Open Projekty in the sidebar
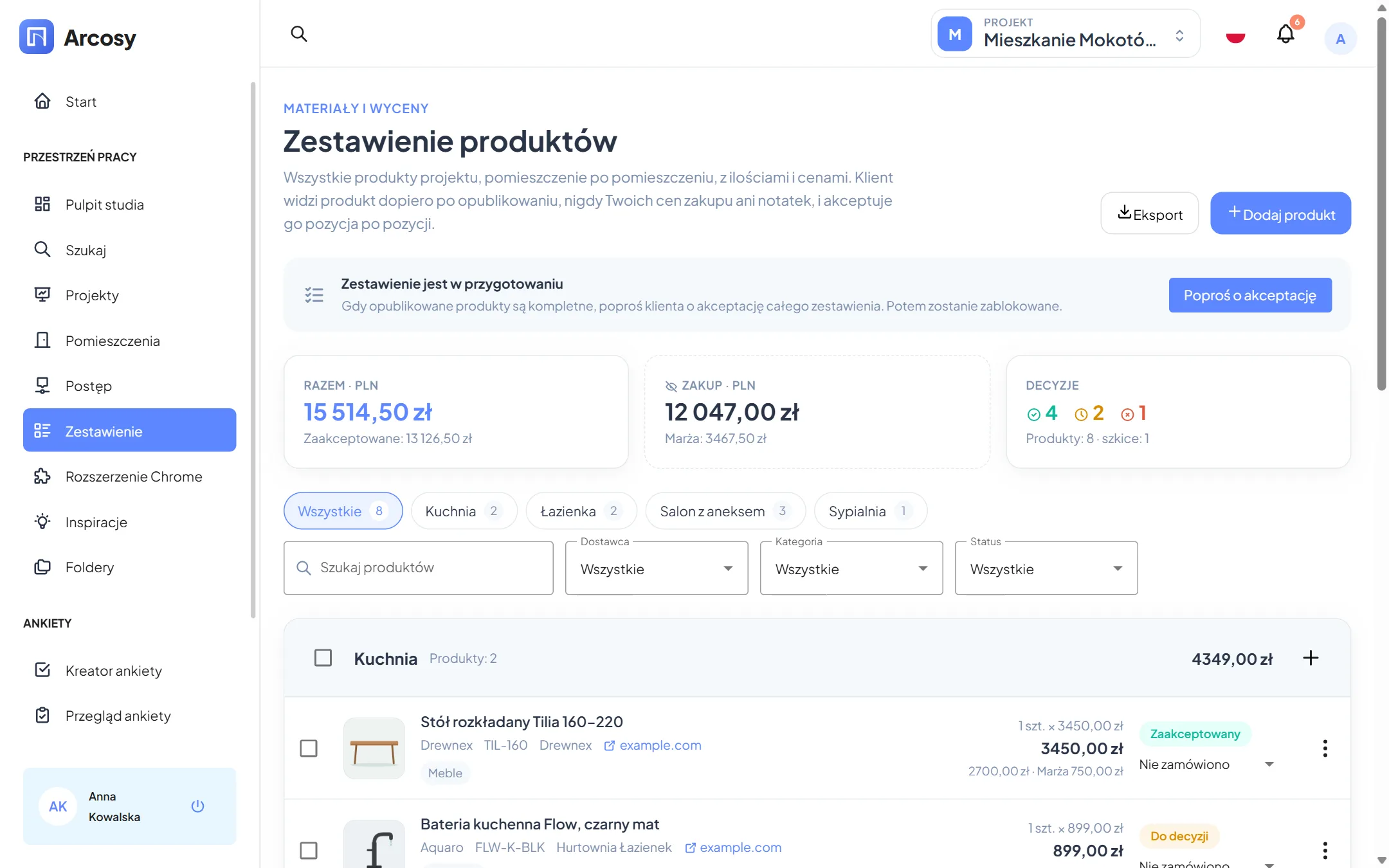This screenshot has width=1389, height=868. 129,295
